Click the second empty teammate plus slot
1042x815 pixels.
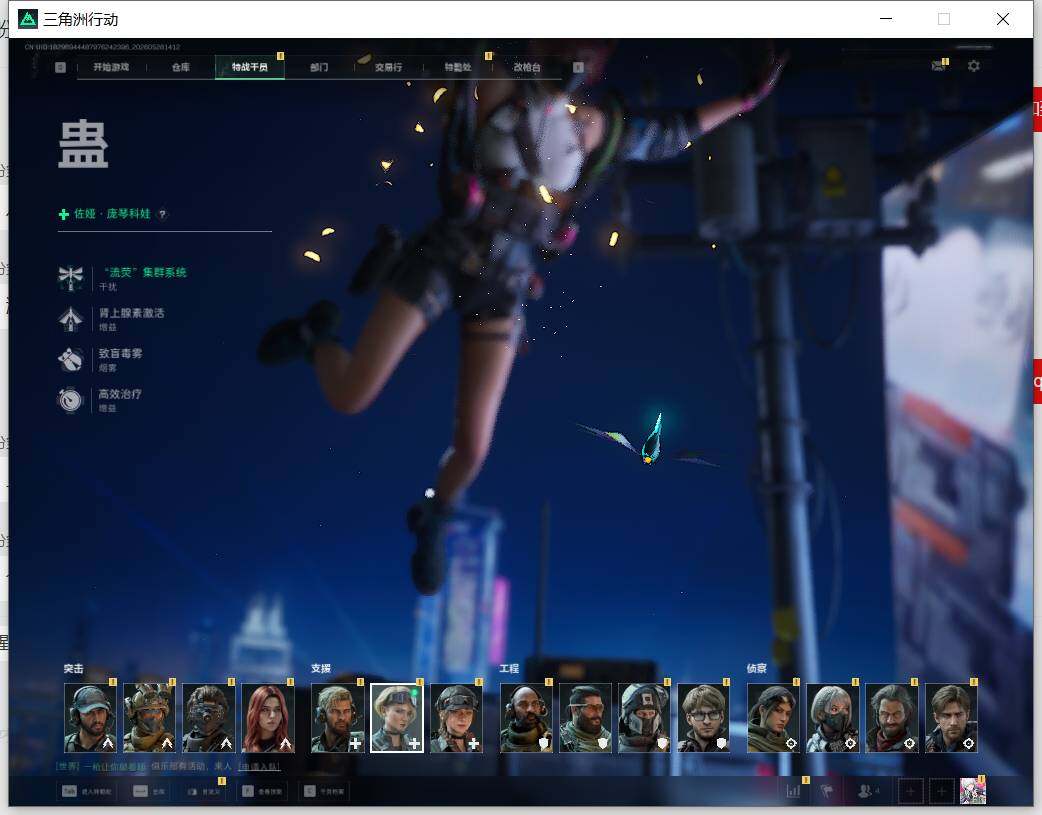coord(942,791)
